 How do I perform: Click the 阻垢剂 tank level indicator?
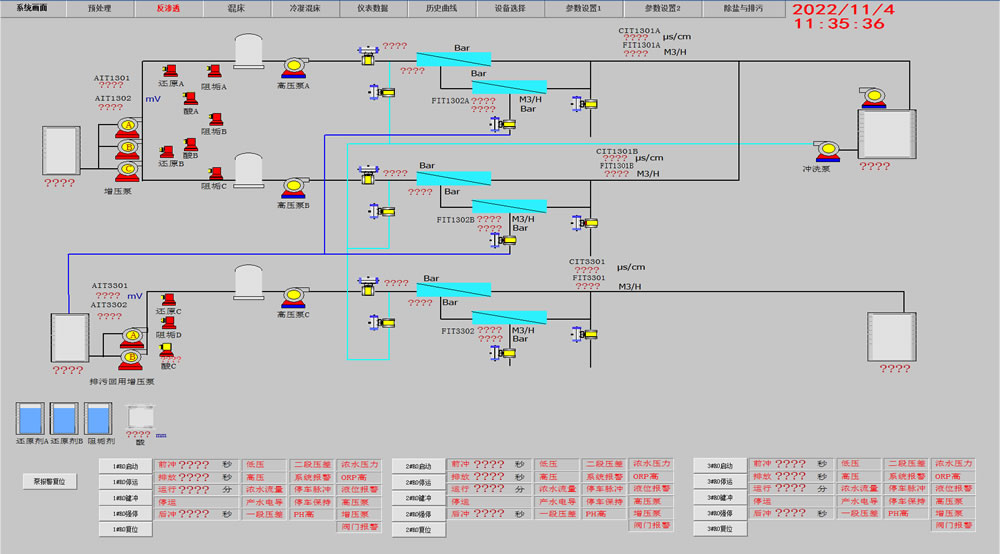click(100, 418)
